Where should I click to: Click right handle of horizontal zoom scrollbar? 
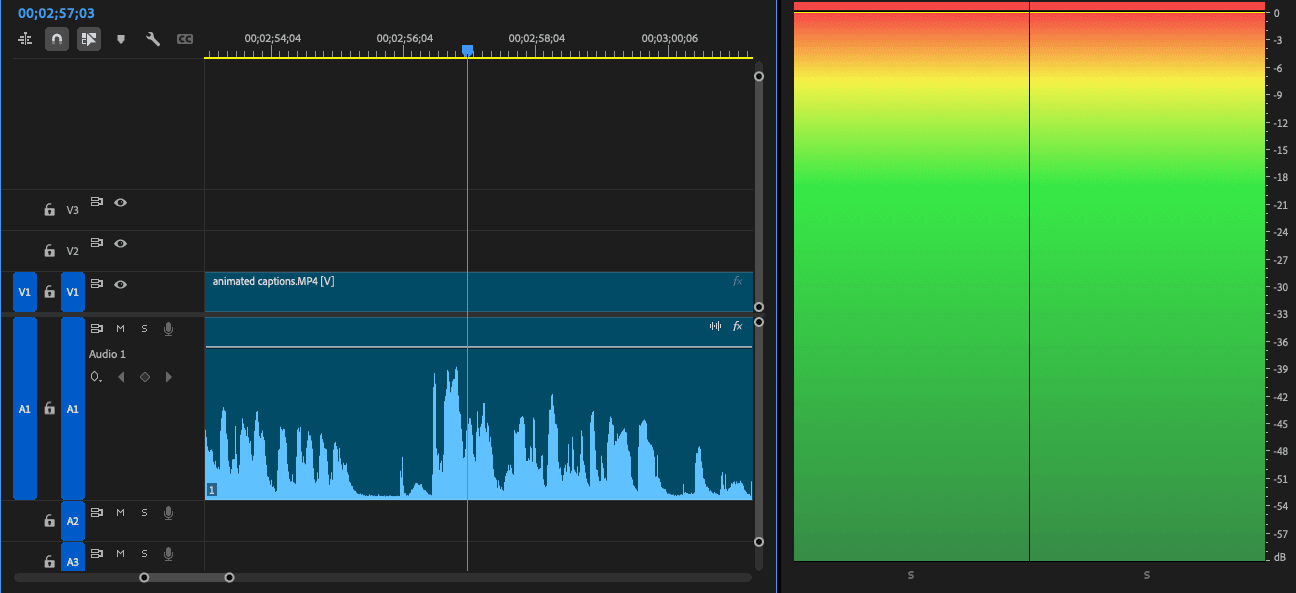coord(230,577)
